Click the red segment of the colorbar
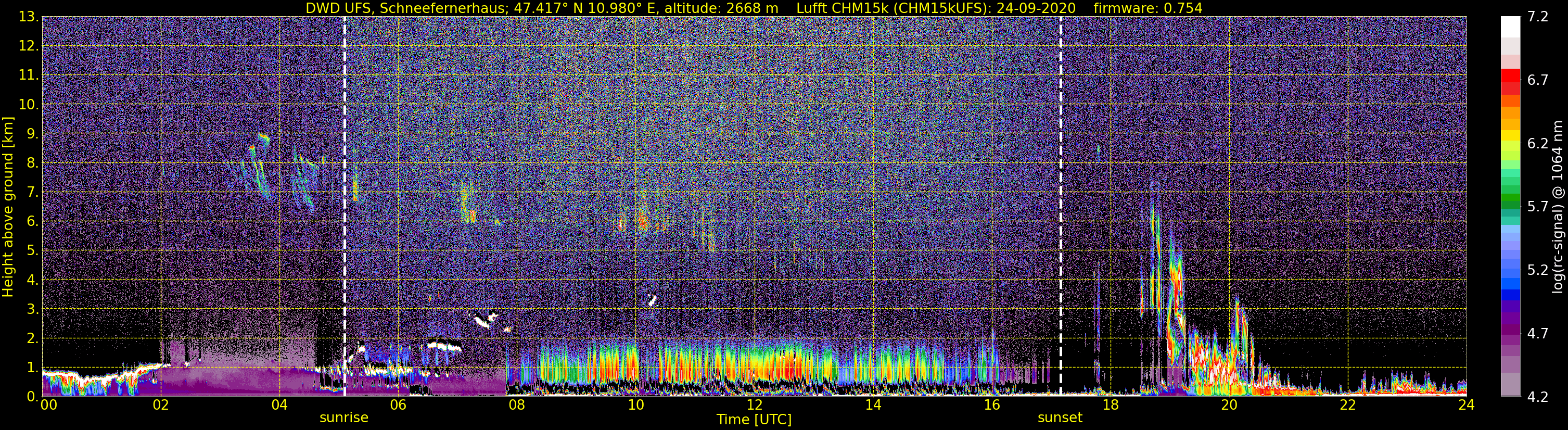1568x430 pixels. point(1511,75)
